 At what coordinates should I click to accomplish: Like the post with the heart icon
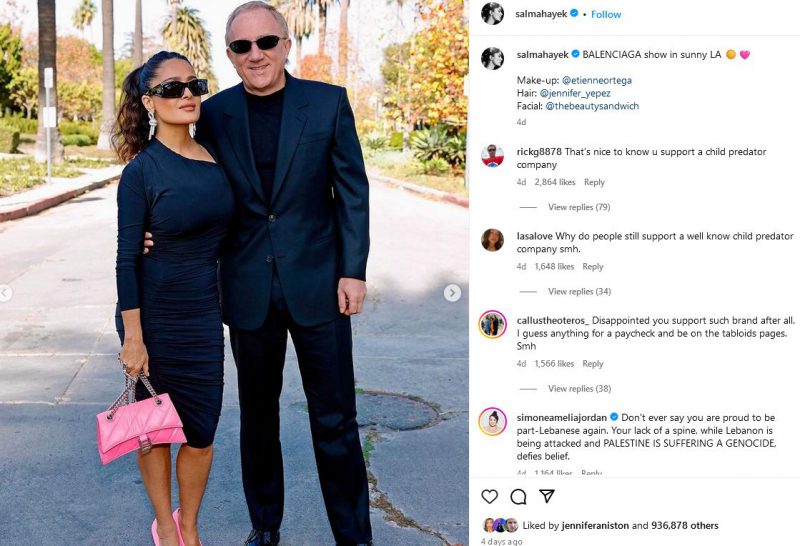click(490, 497)
